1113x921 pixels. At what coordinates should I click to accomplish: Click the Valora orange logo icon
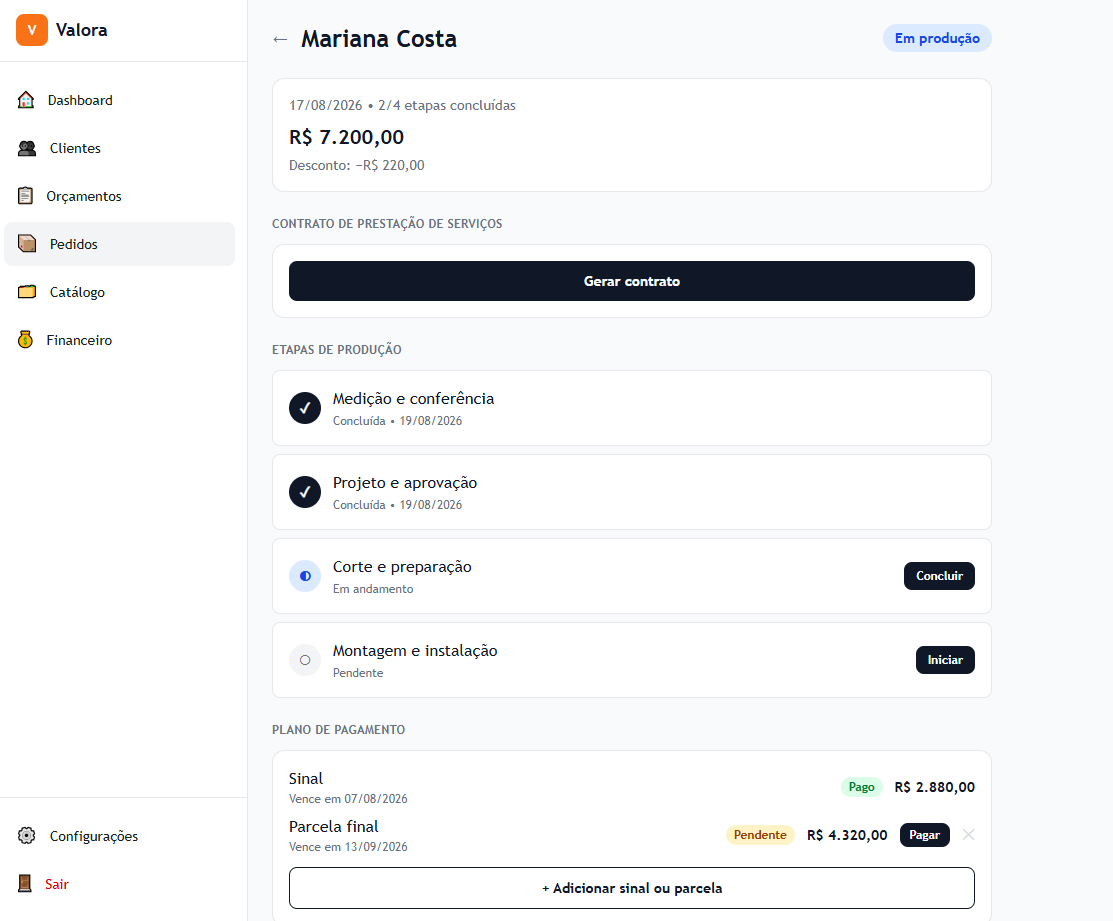(x=32, y=30)
